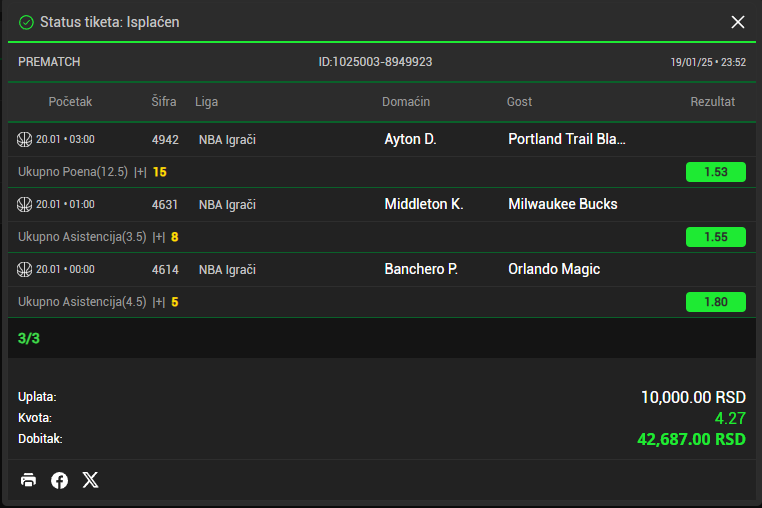Click the 1.80 odds button
Screen dimensions: 762x508
(x=715, y=302)
